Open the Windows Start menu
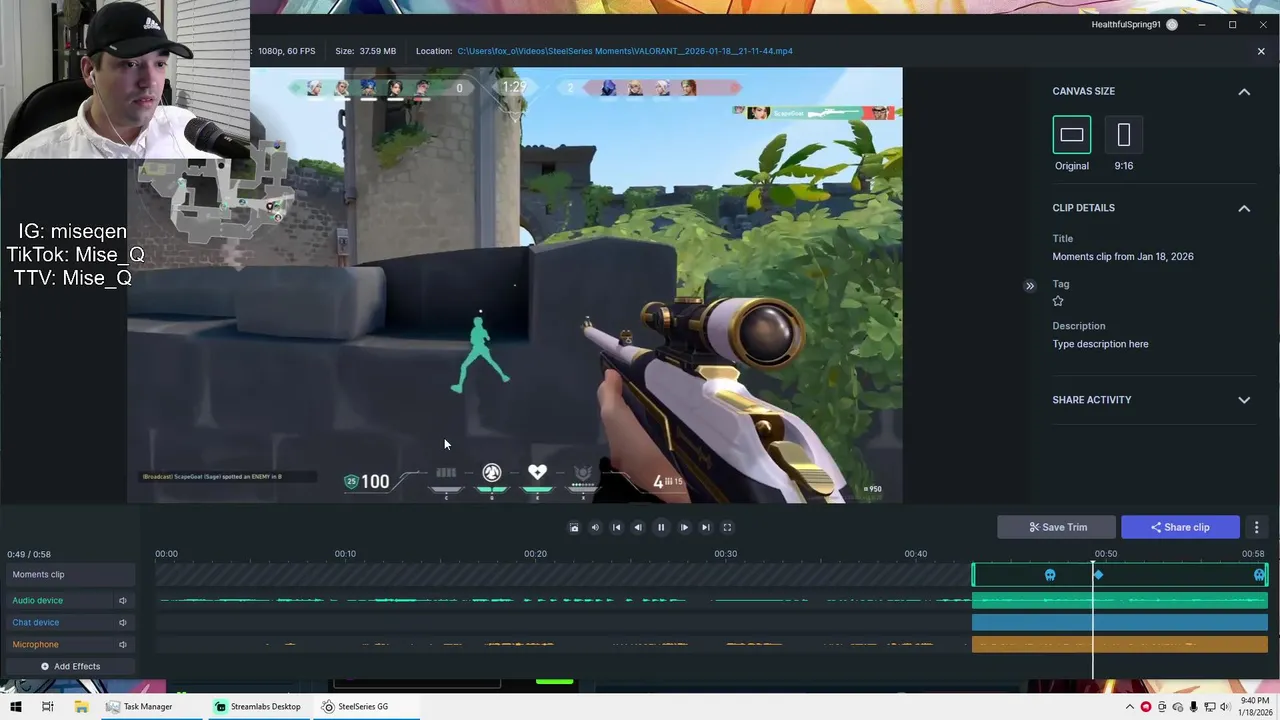Screen dimensions: 1280x720 [15, 707]
